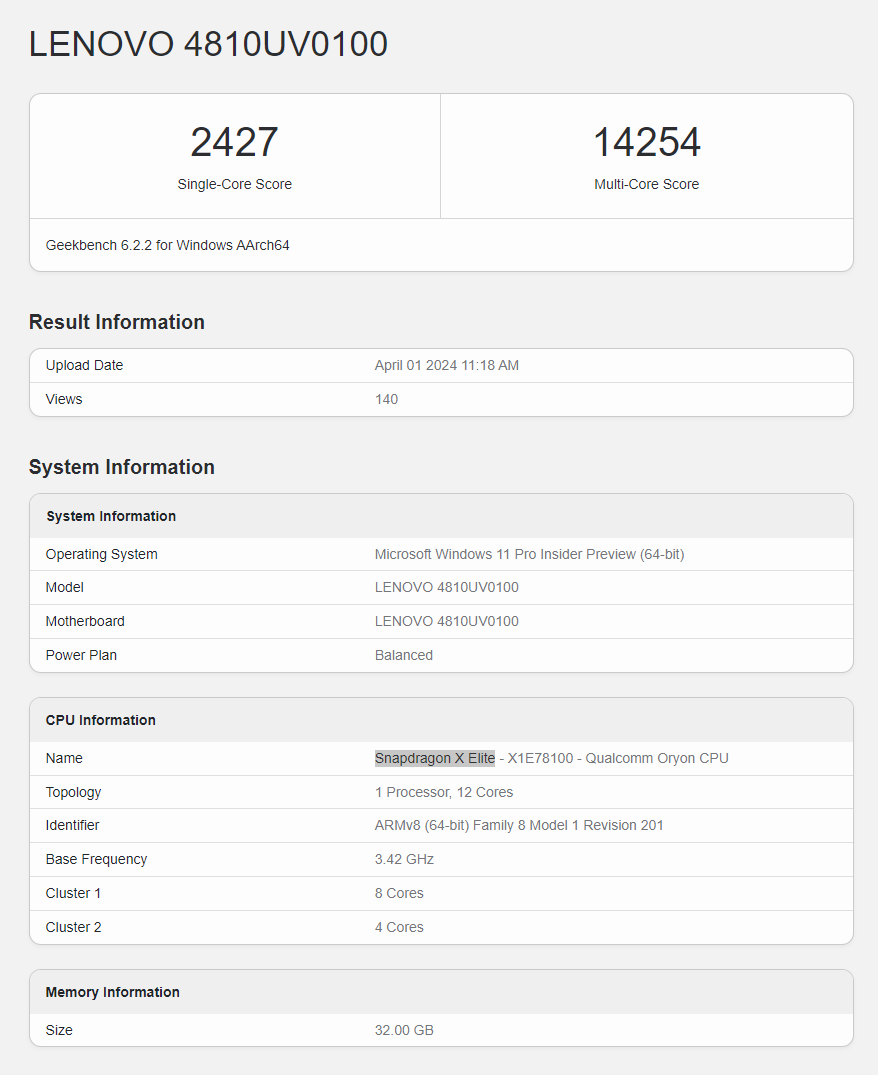878x1075 pixels.
Task: Select the Power Plan value "Balanced"
Action: point(404,655)
